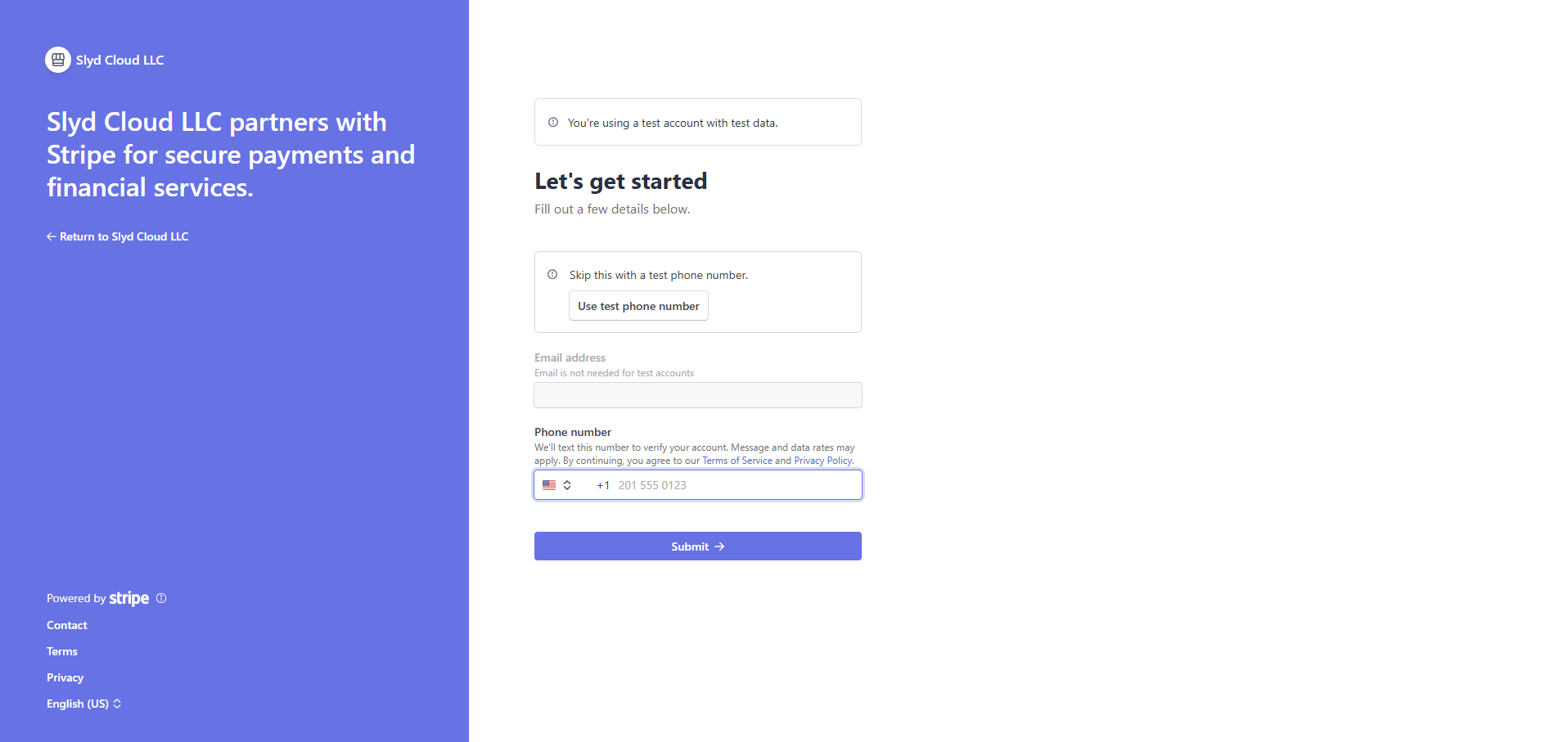Screen dimensions: 1568x742
Task: Click the info icon beside Powered by Stripe
Action: [161, 597]
